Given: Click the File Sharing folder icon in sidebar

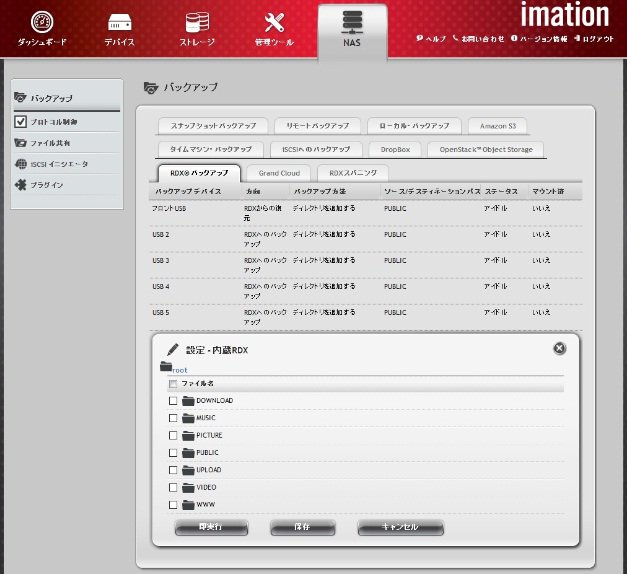Looking at the screenshot, I should 20,142.
